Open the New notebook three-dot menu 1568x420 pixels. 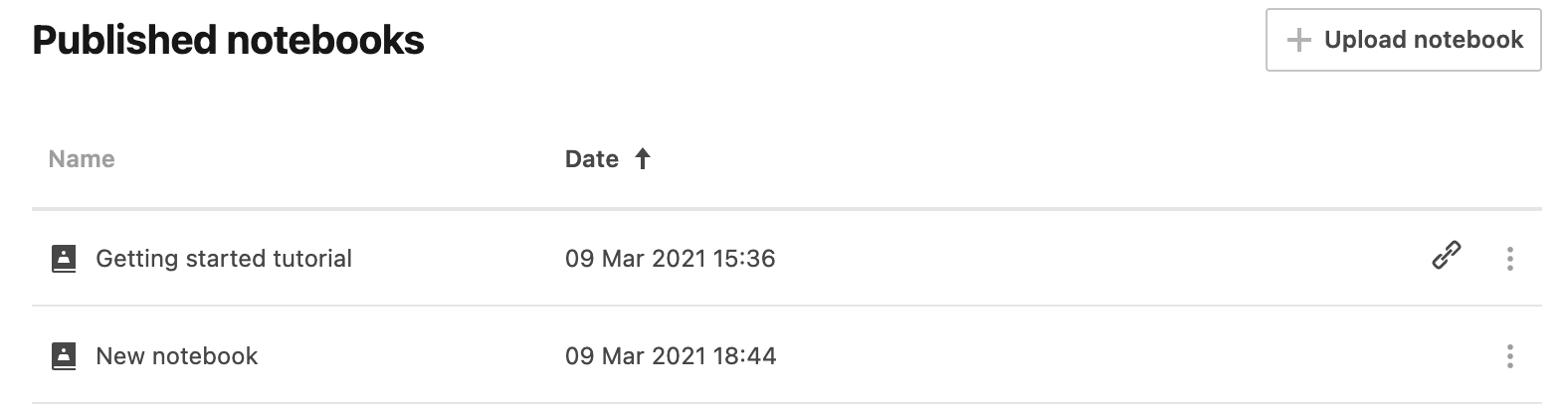coord(1509,356)
